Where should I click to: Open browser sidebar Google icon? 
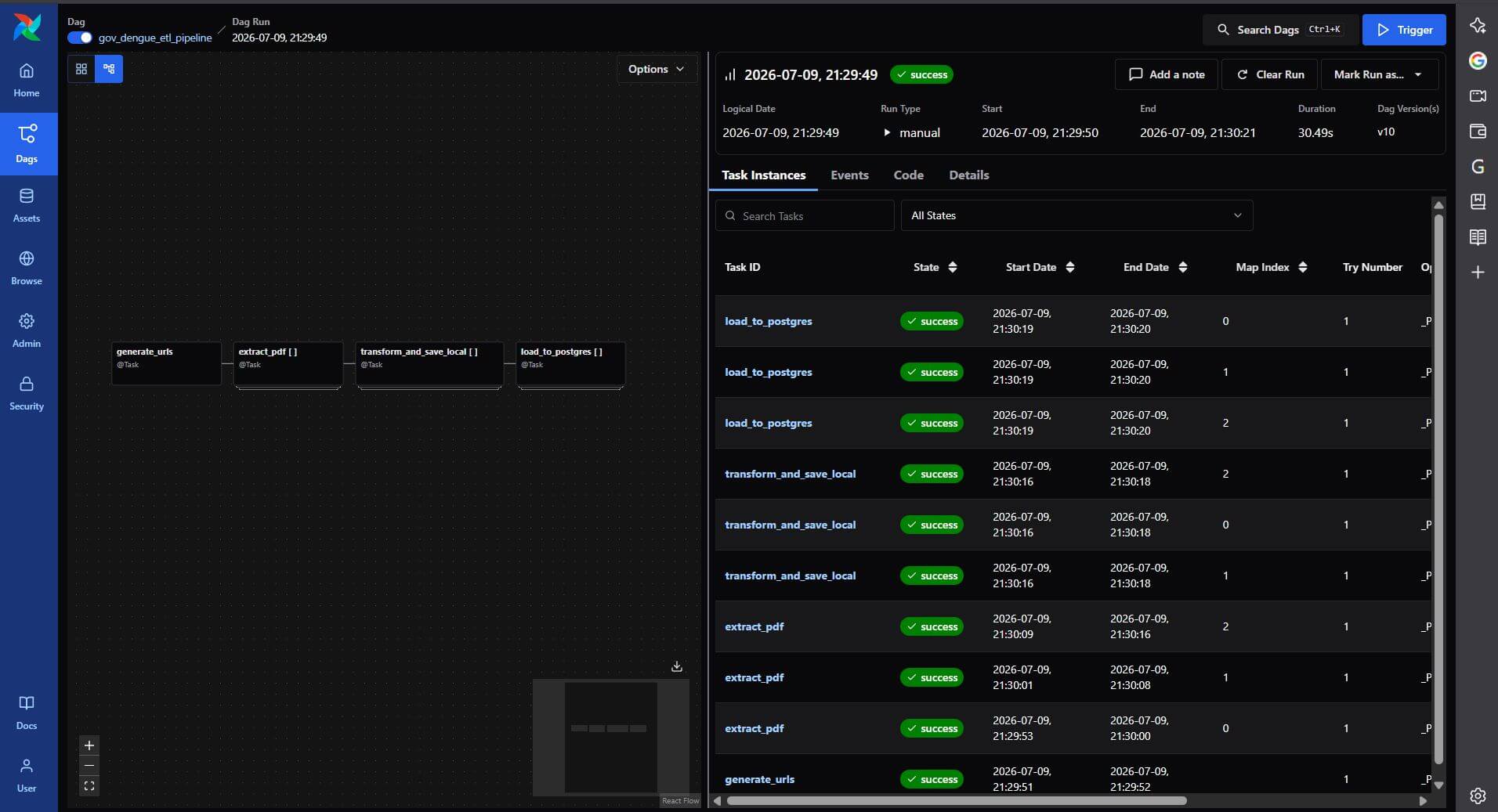pos(1478,60)
